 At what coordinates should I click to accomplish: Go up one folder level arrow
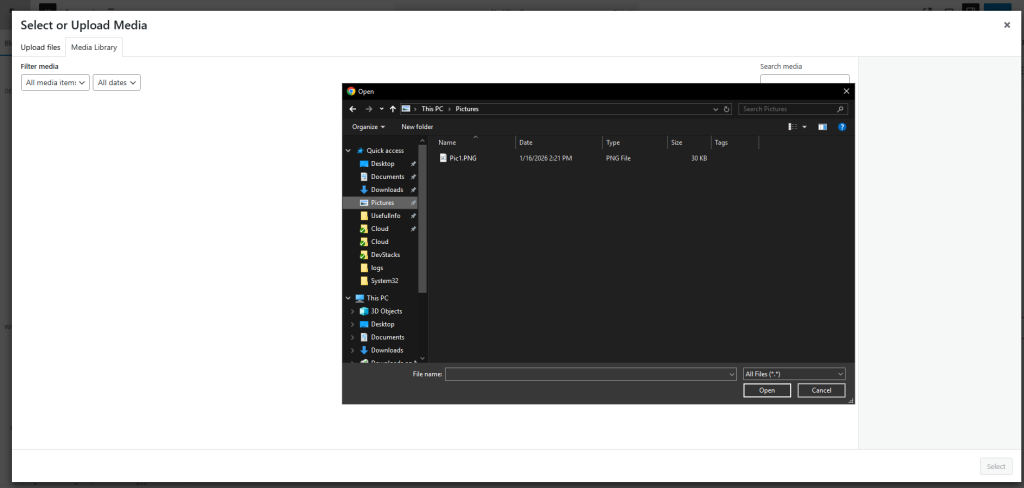pos(392,108)
